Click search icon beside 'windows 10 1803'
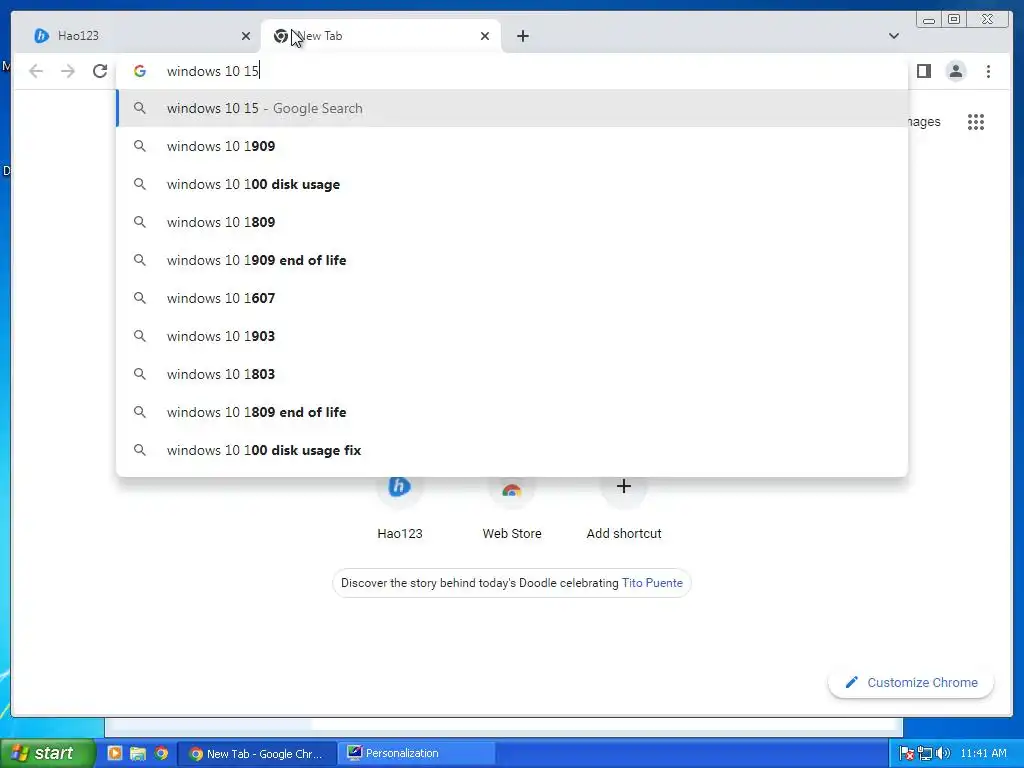This screenshot has height=768, width=1024. (x=140, y=374)
